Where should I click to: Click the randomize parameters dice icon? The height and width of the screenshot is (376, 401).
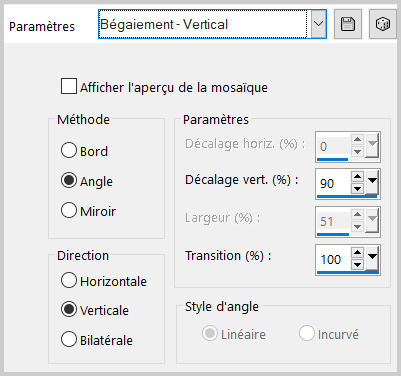point(382,24)
